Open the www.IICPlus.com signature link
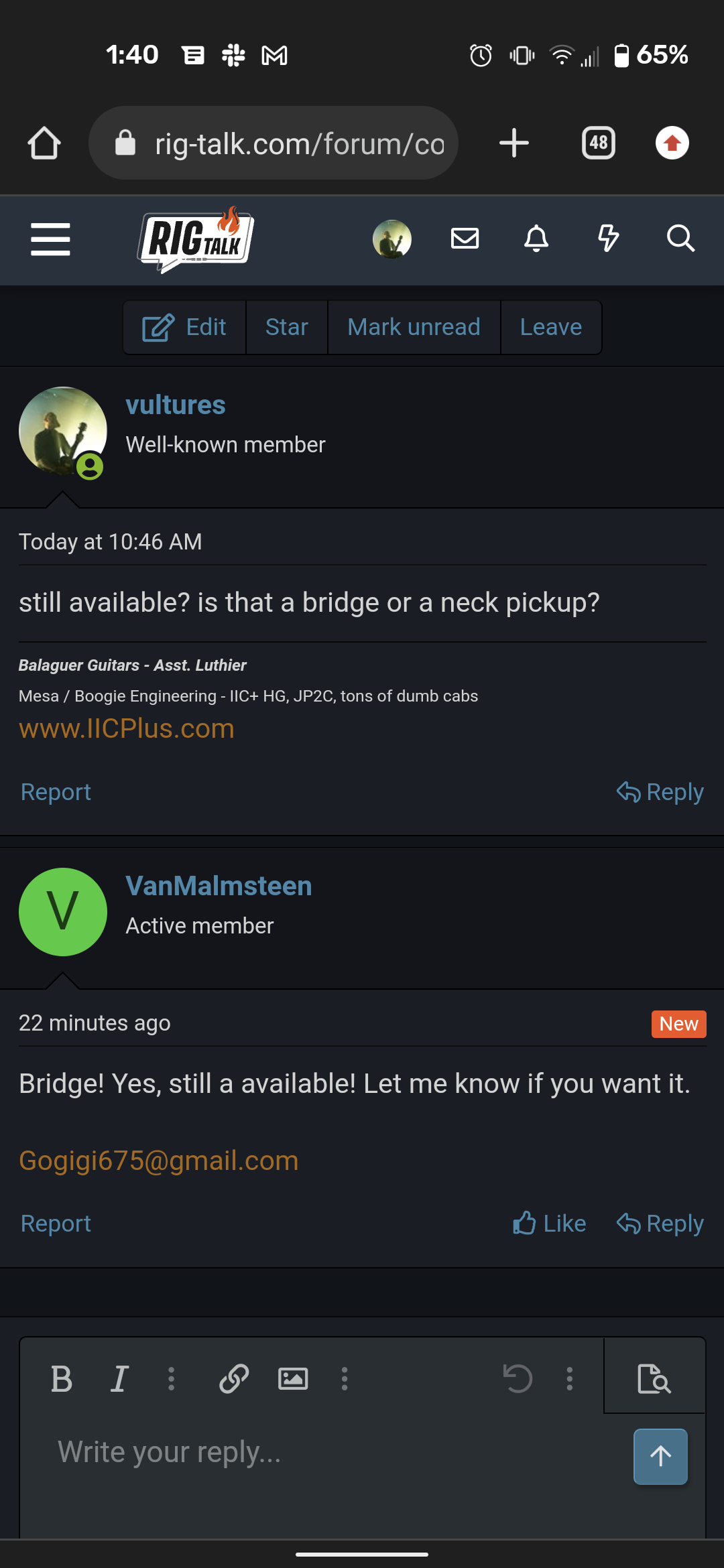Viewport: 724px width, 1568px height. (127, 728)
